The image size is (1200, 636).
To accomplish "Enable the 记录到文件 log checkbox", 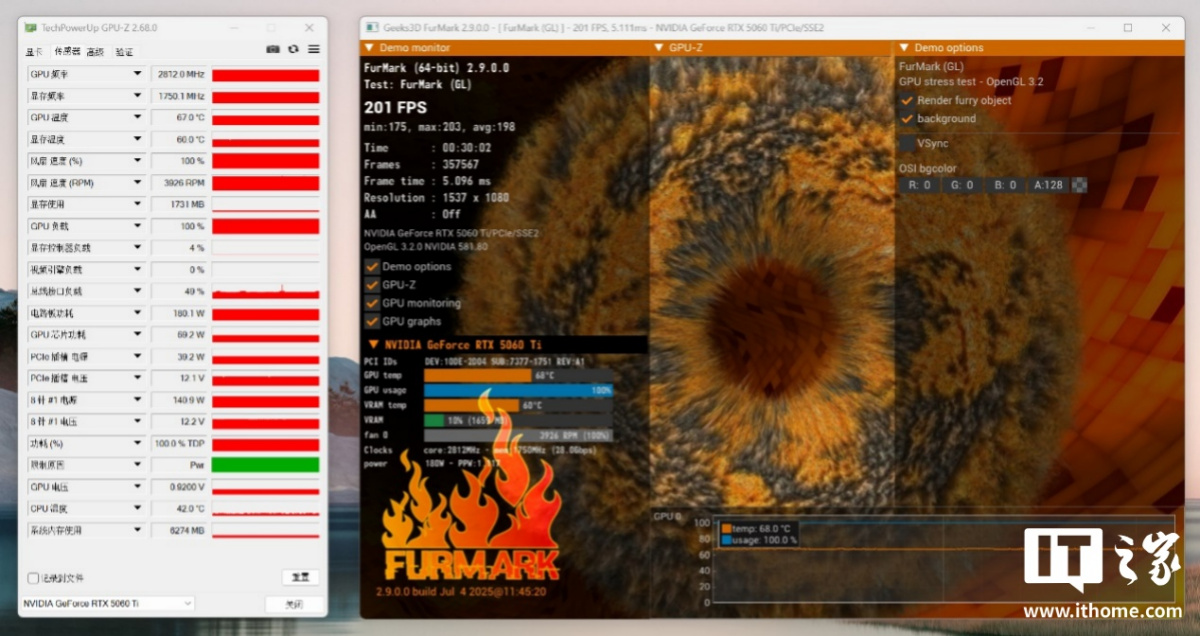I will tap(33, 578).
